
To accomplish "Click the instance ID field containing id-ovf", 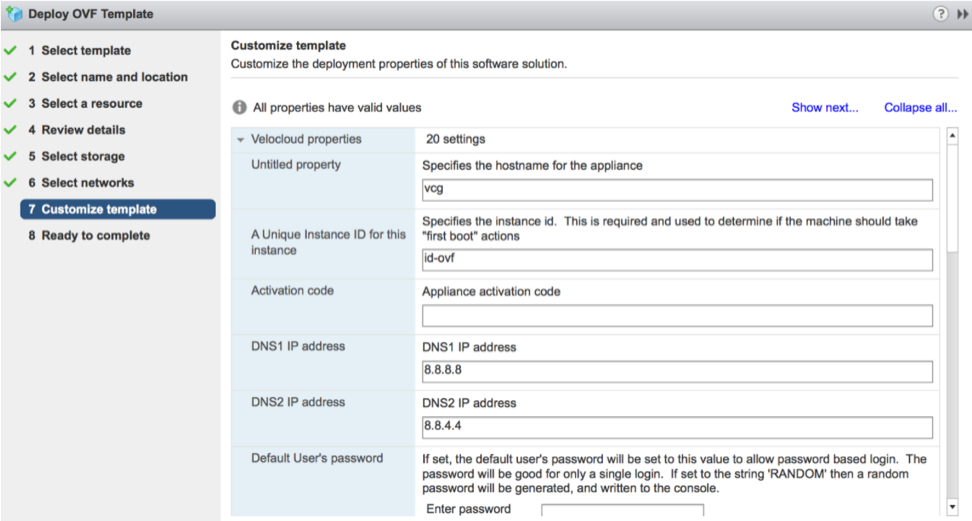I will (677, 260).
